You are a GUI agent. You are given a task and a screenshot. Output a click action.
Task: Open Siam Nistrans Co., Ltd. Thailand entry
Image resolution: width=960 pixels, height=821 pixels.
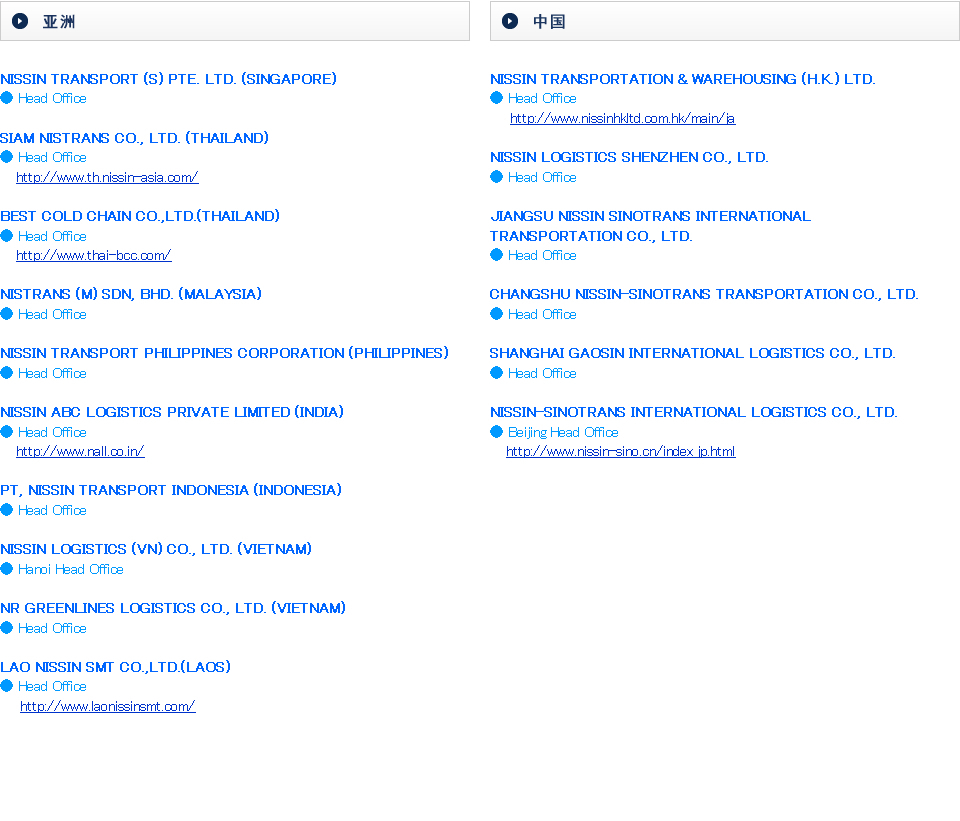click(135, 138)
